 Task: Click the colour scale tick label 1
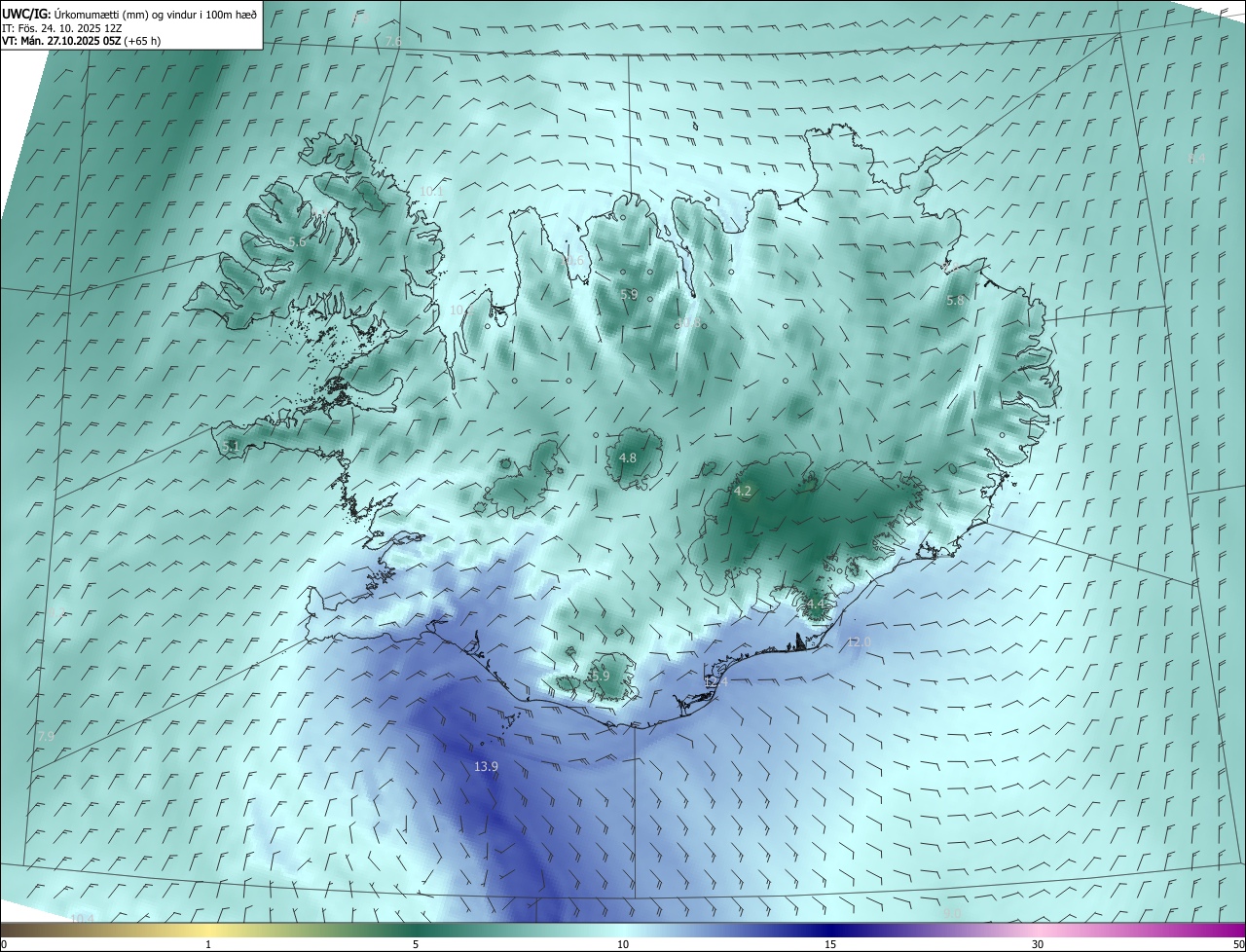(x=208, y=944)
